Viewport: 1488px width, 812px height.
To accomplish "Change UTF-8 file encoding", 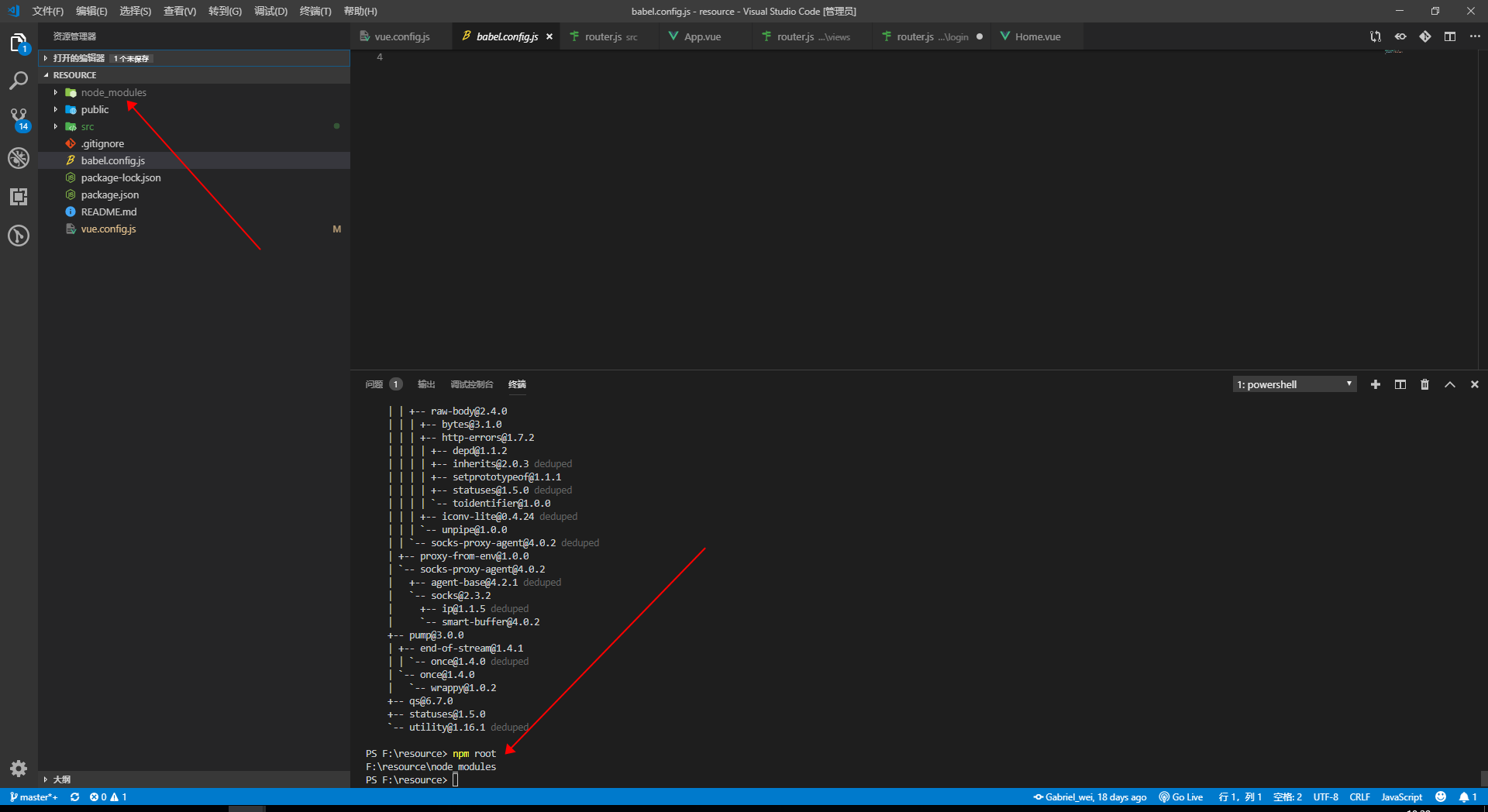I will coord(1325,797).
